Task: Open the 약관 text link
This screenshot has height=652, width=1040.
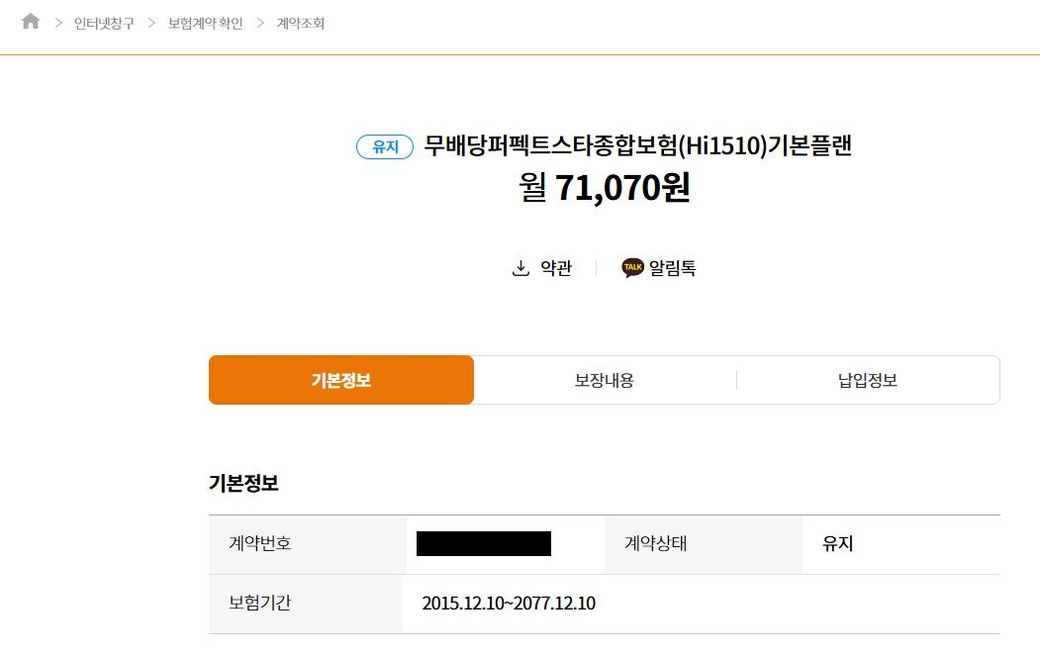Action: click(x=556, y=268)
